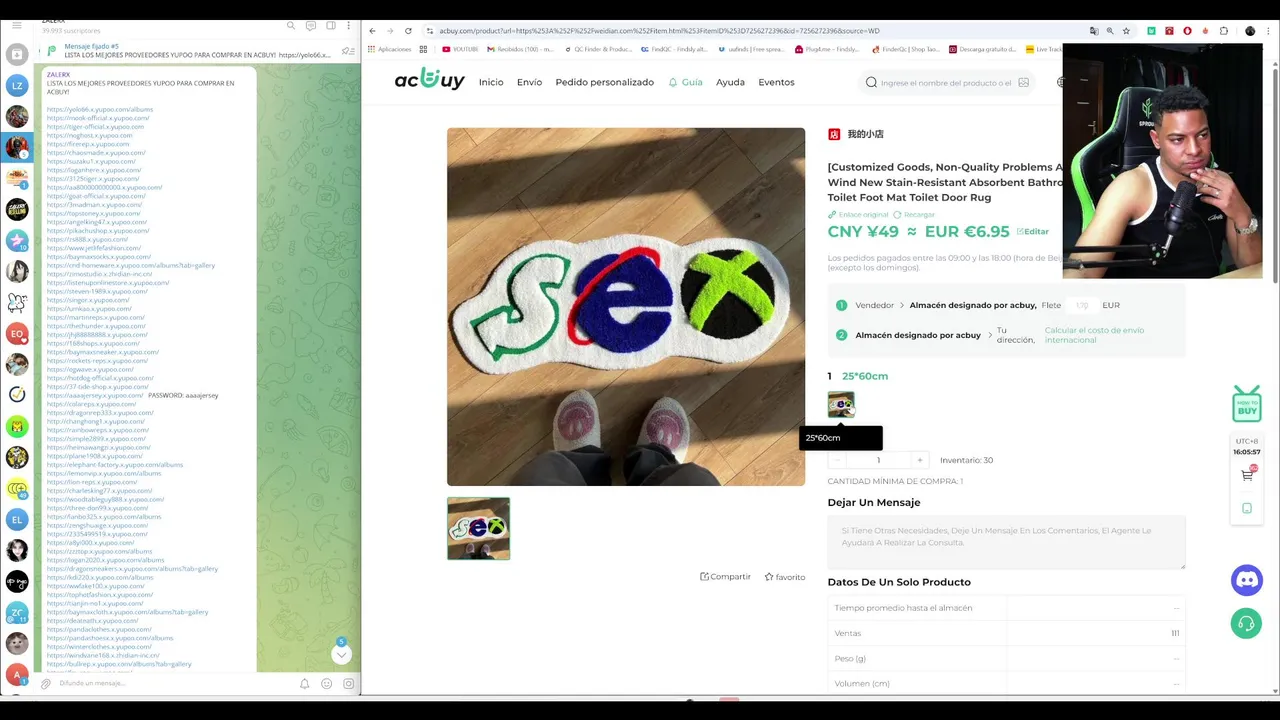Viewport: 1280px width, 720px height.
Task: Open the Eventos menu item
Action: (x=776, y=83)
